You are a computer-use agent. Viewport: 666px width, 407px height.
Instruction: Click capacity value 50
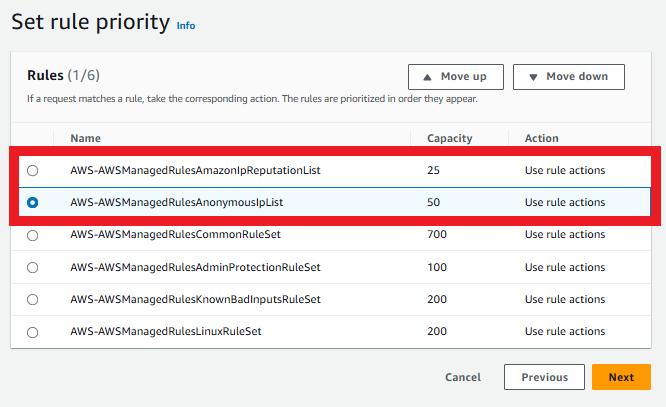(433, 202)
